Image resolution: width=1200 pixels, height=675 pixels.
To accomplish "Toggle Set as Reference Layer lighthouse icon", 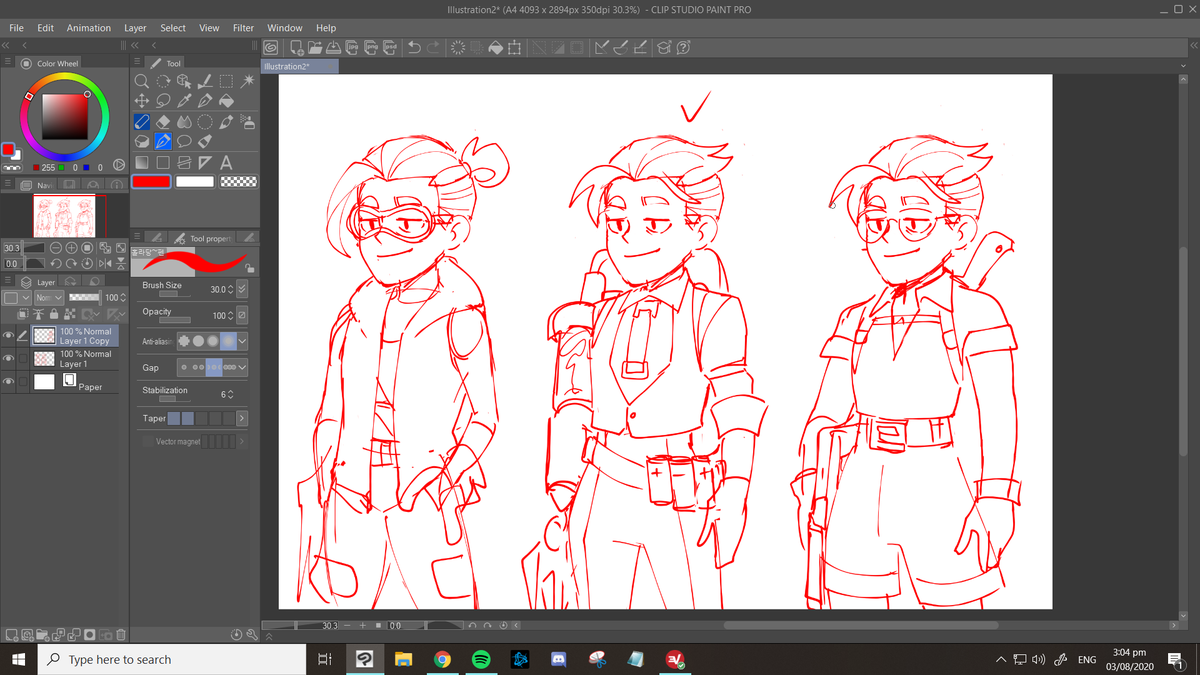I will pyautogui.click(x=39, y=314).
